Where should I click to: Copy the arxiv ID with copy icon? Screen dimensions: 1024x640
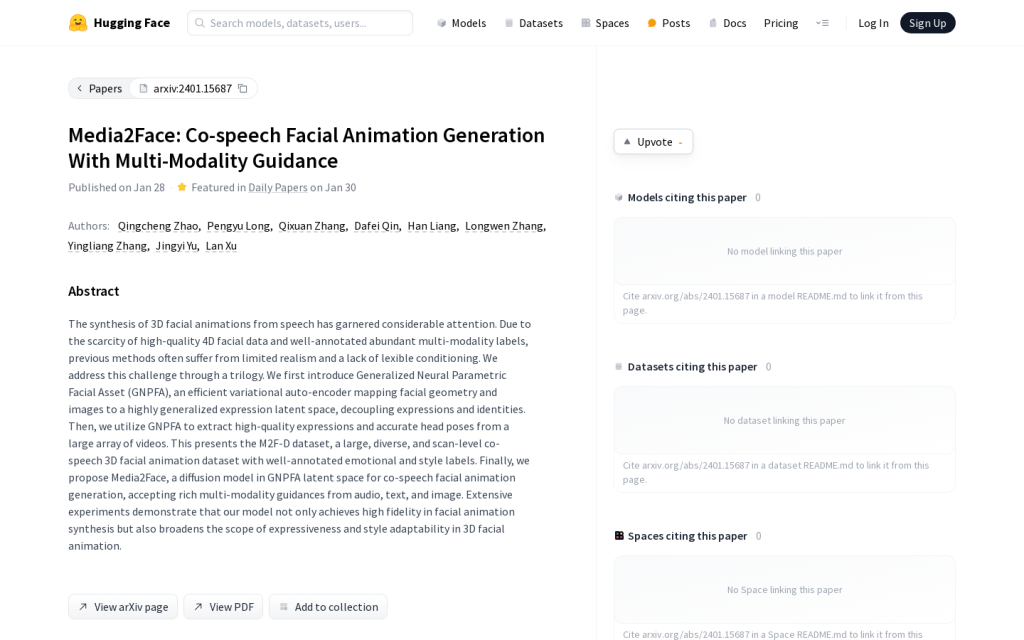[242, 89]
